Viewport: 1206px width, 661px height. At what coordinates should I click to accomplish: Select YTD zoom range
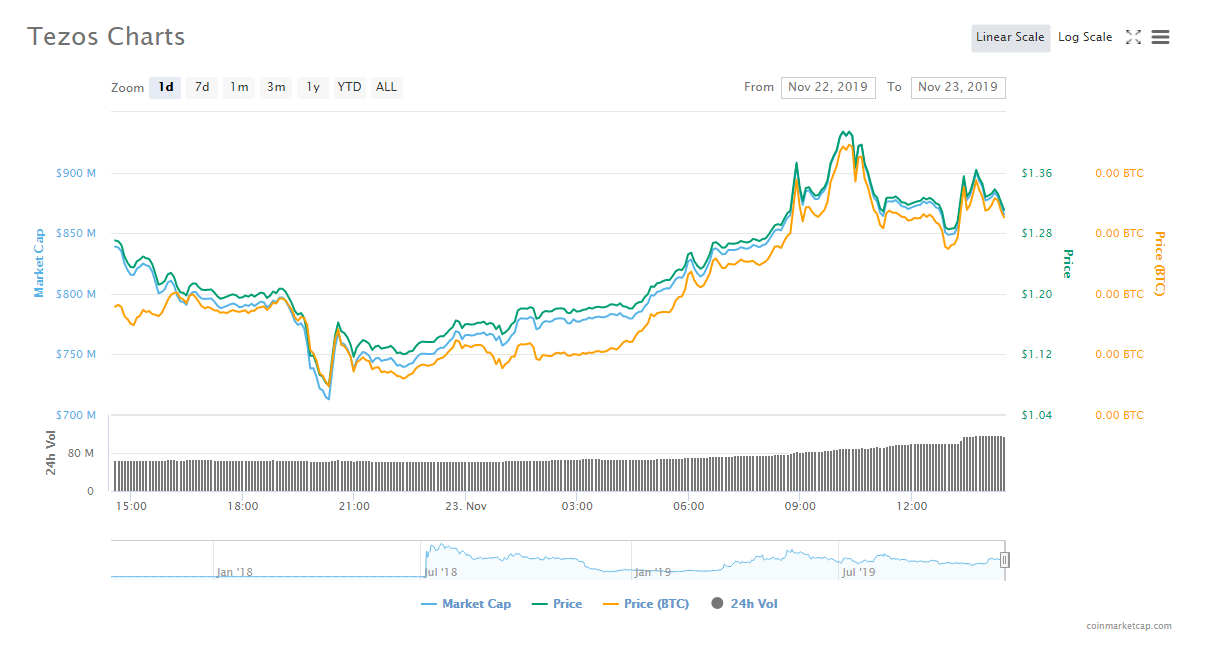(x=349, y=87)
